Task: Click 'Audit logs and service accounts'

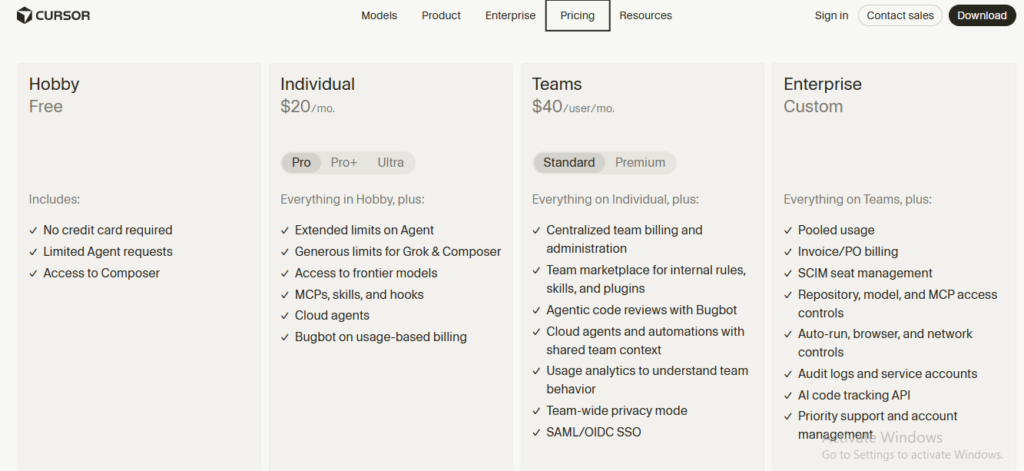Action: pyautogui.click(x=888, y=374)
